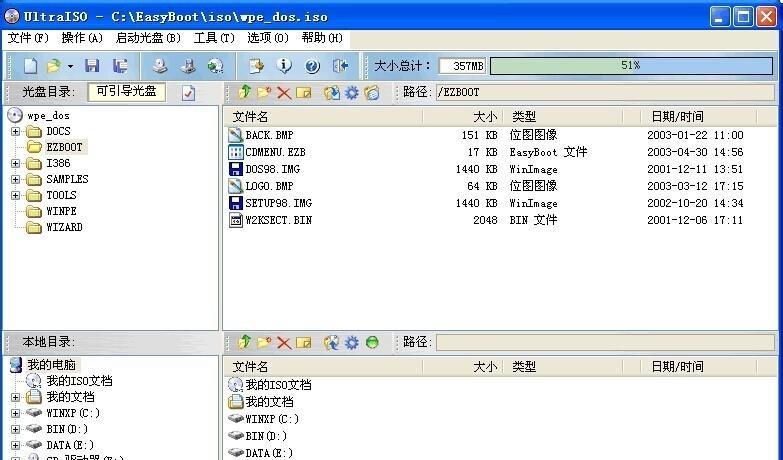Select the CDMENU.EZB file
783x460 pixels.
pyautogui.click(x=275, y=152)
